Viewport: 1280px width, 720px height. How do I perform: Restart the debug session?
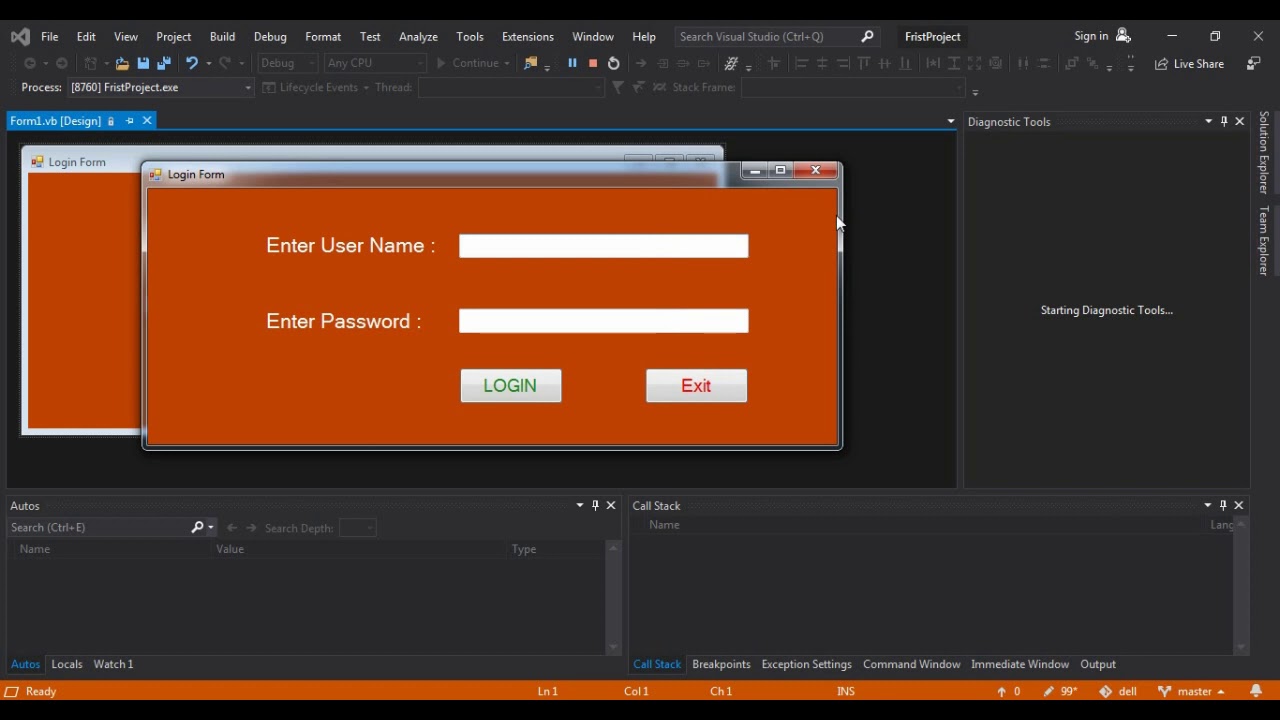[x=614, y=63]
